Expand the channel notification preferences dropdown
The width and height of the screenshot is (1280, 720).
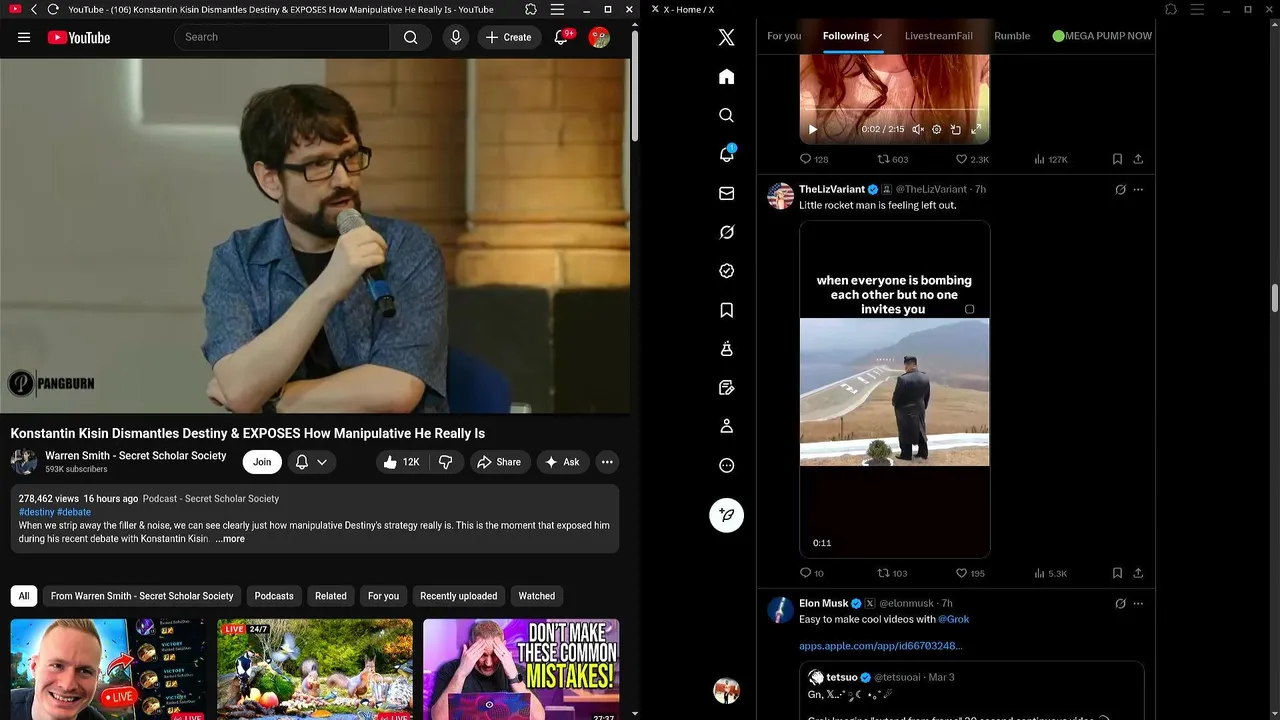[311, 462]
